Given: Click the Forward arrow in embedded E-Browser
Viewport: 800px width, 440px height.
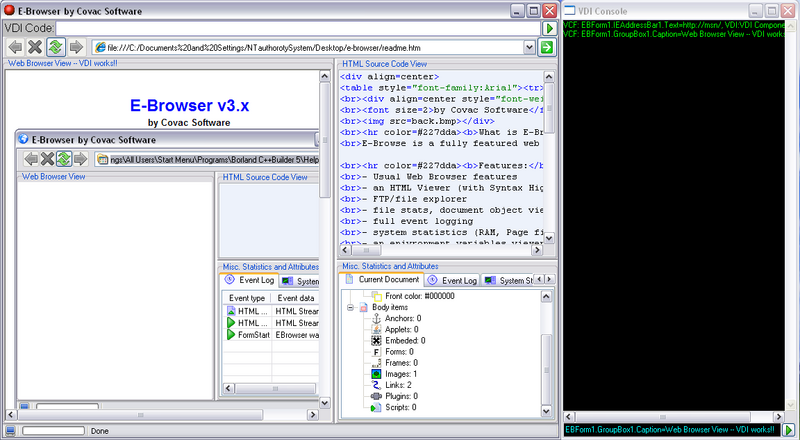Looking at the screenshot, I should pyautogui.click(x=80, y=159).
